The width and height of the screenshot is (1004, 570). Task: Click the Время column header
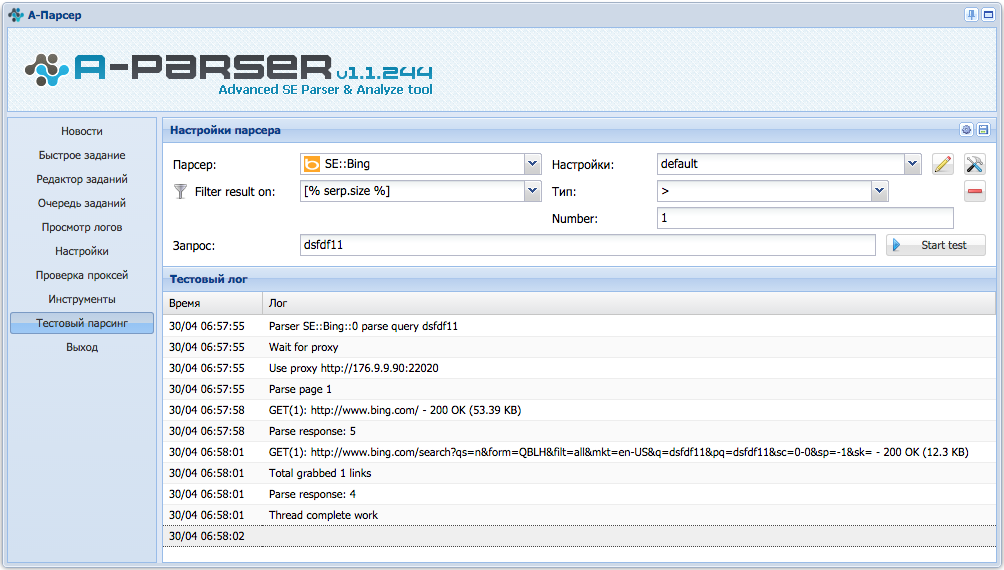tap(213, 303)
